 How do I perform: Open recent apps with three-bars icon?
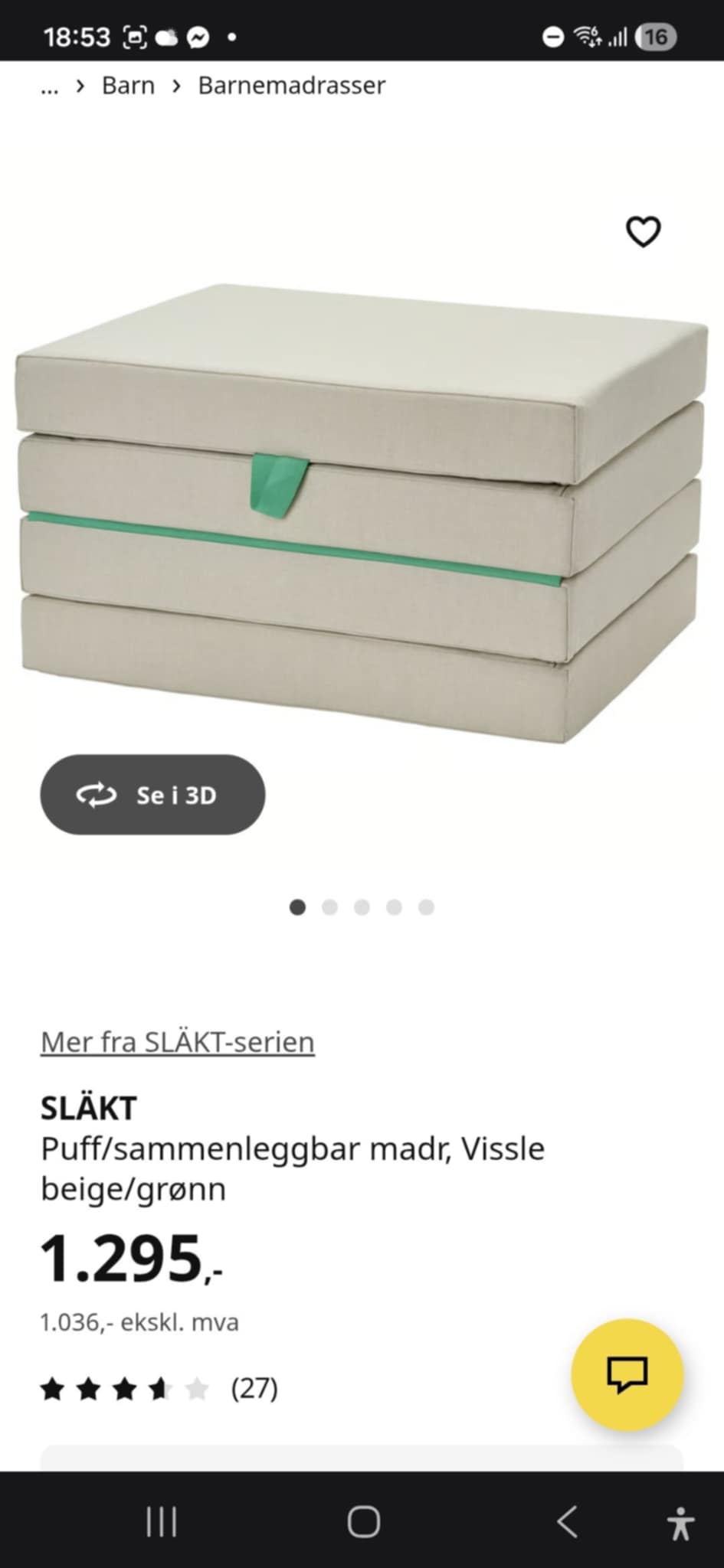[x=162, y=1521]
